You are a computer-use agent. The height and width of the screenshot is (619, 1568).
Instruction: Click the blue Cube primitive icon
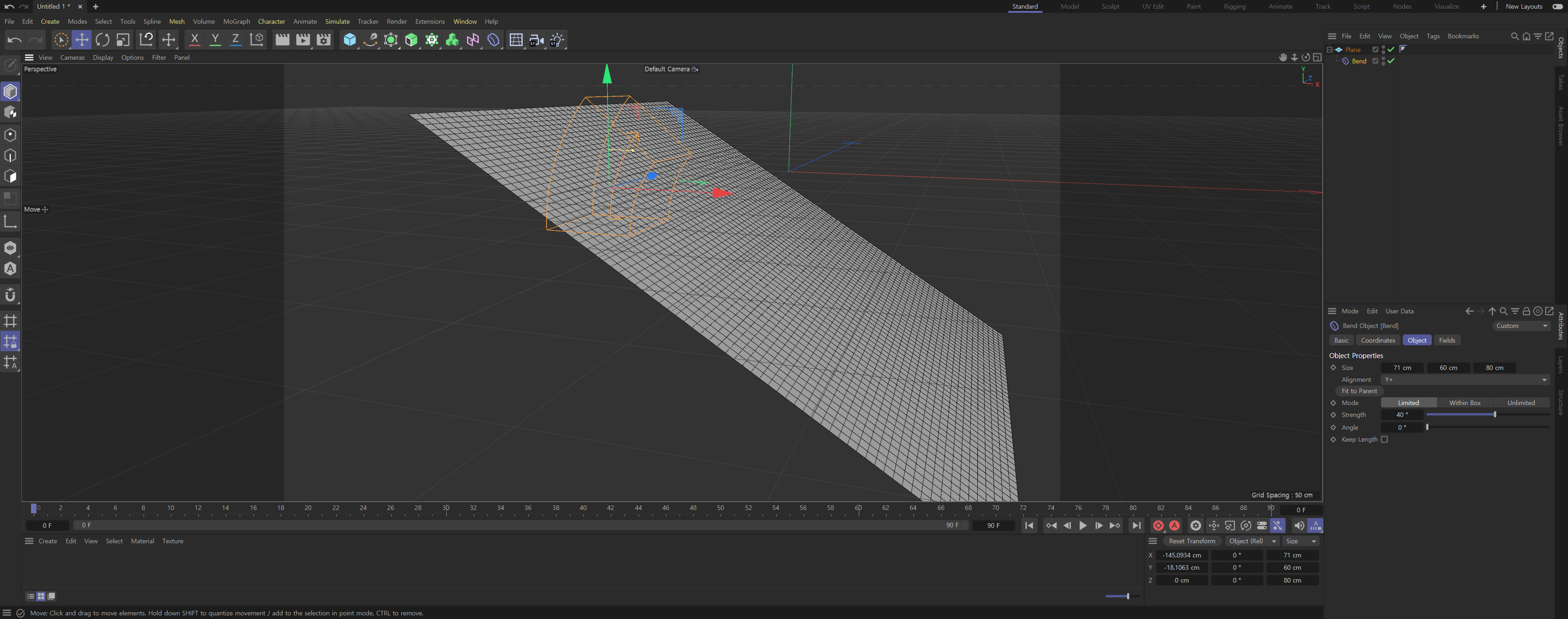[350, 39]
